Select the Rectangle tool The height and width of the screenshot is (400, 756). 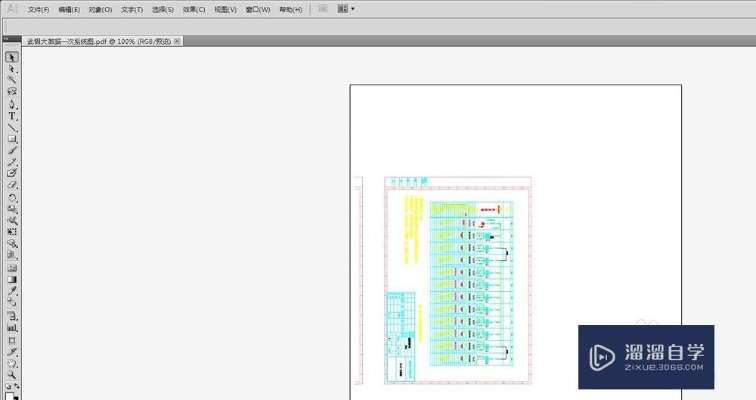click(12, 139)
